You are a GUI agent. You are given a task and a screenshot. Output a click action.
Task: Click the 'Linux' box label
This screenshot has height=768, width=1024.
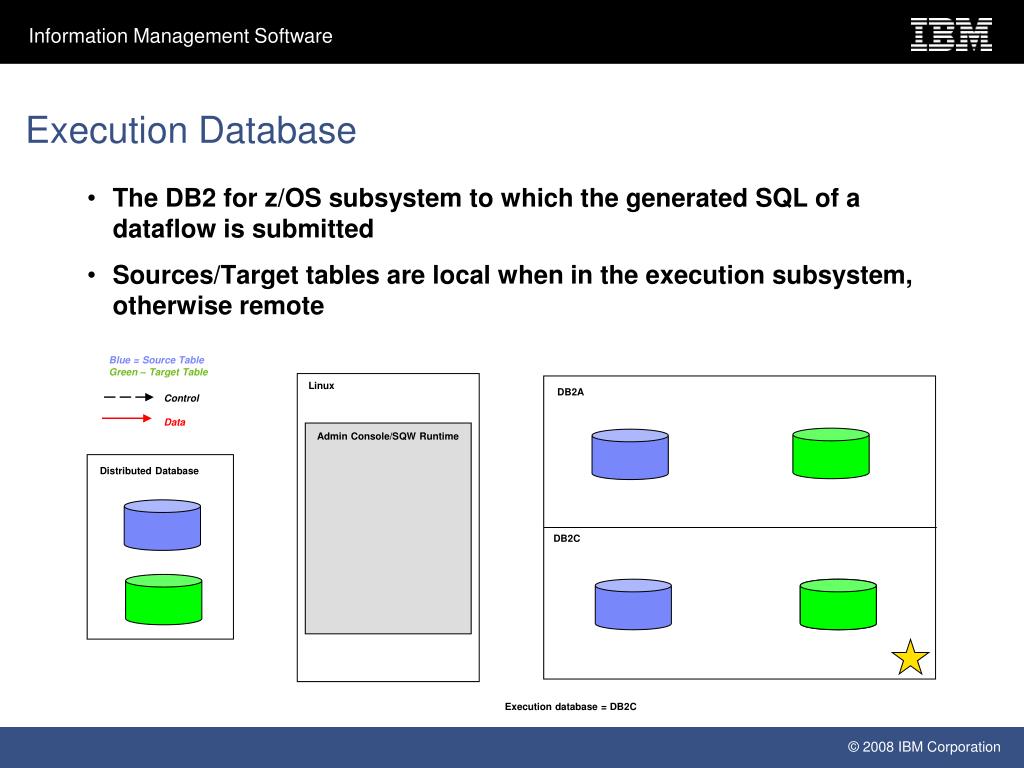[321, 385]
